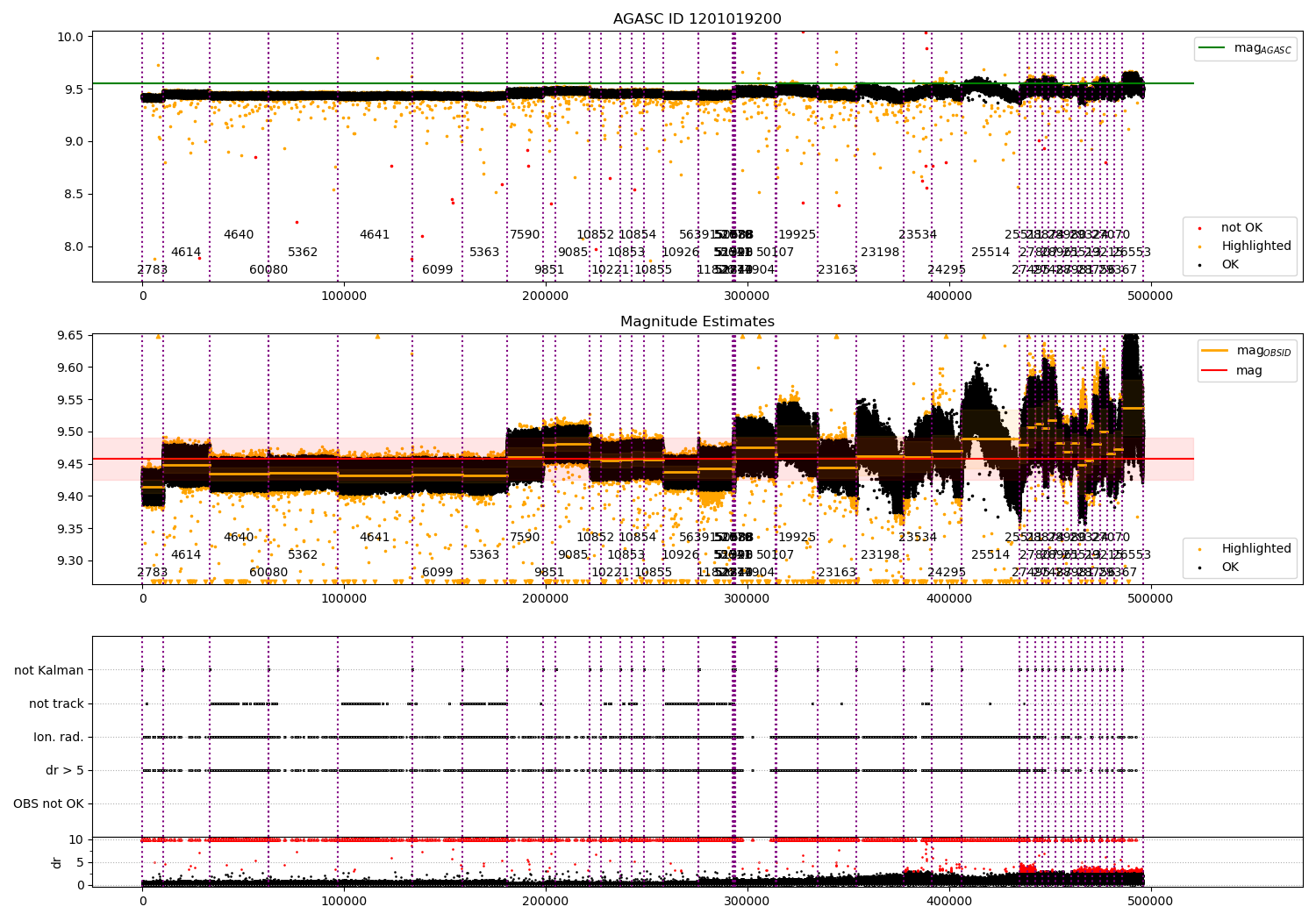
Task: Click x-tick "500000" on bottom plot
Action: click(x=1150, y=901)
